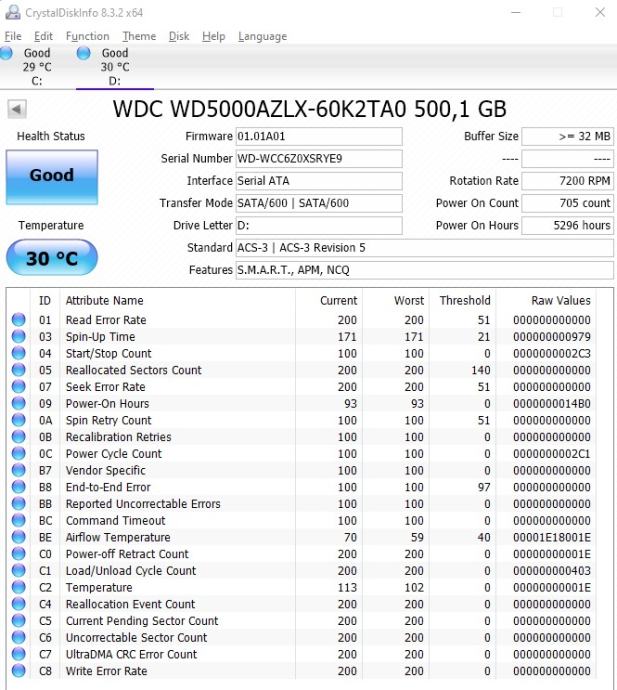Screen dimensions: 617x690
Task: Click the Power On Hours value field
Action: pyautogui.click(x=567, y=225)
